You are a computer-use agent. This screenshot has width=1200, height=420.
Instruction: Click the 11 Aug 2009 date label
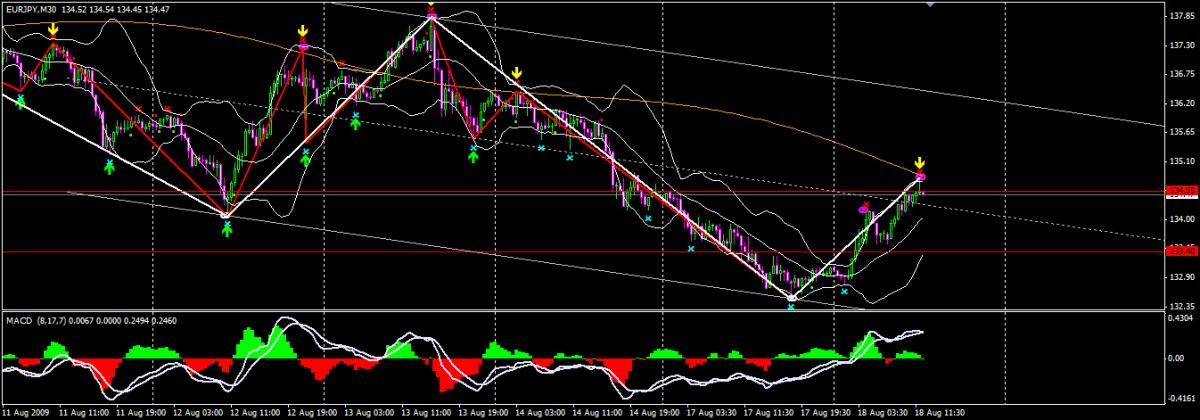coord(25,411)
